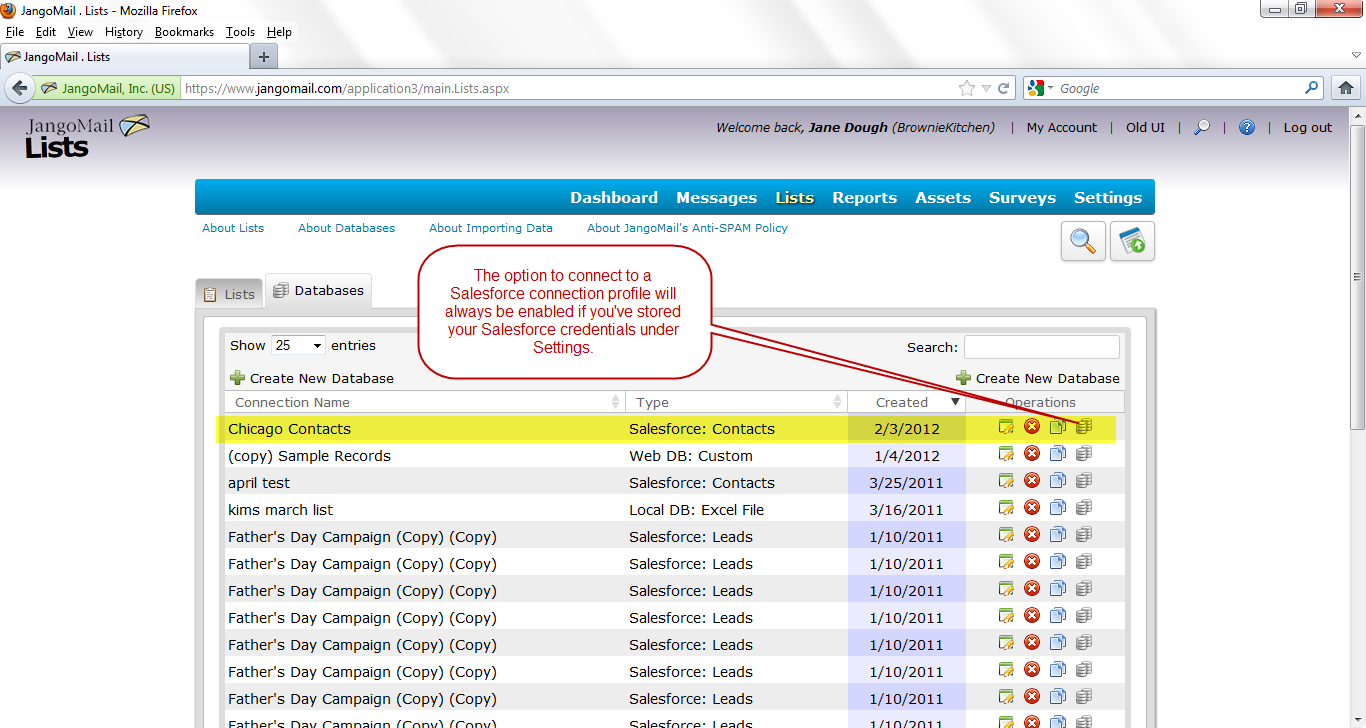Click Create New Database above Connection Name
Viewport: 1366px width, 728px height.
coord(312,378)
